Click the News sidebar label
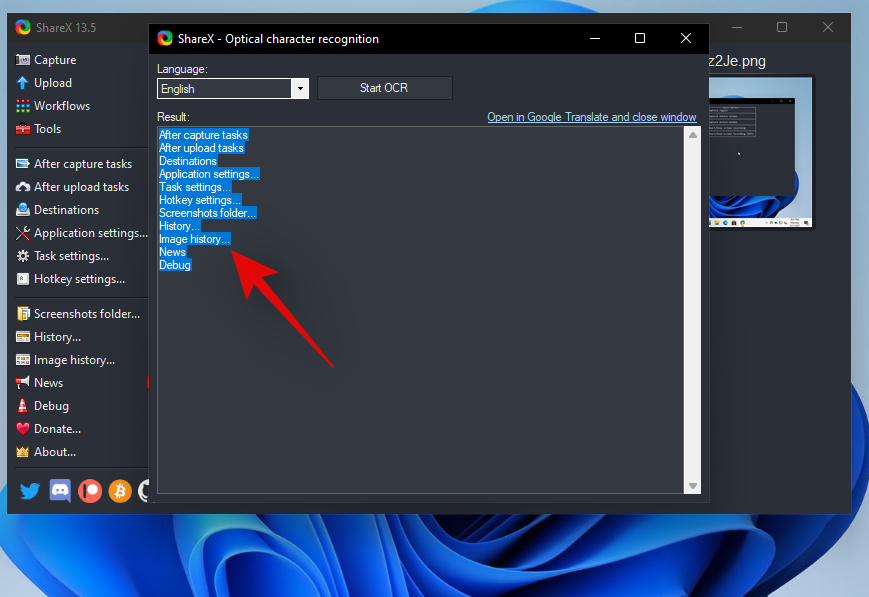Screen dimensions: 869x597 pos(48,383)
